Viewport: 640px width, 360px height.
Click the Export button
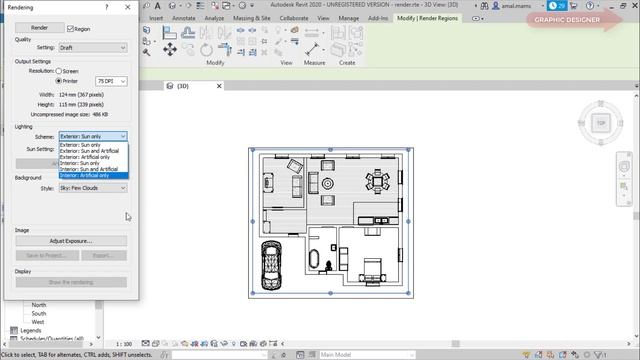(104, 256)
